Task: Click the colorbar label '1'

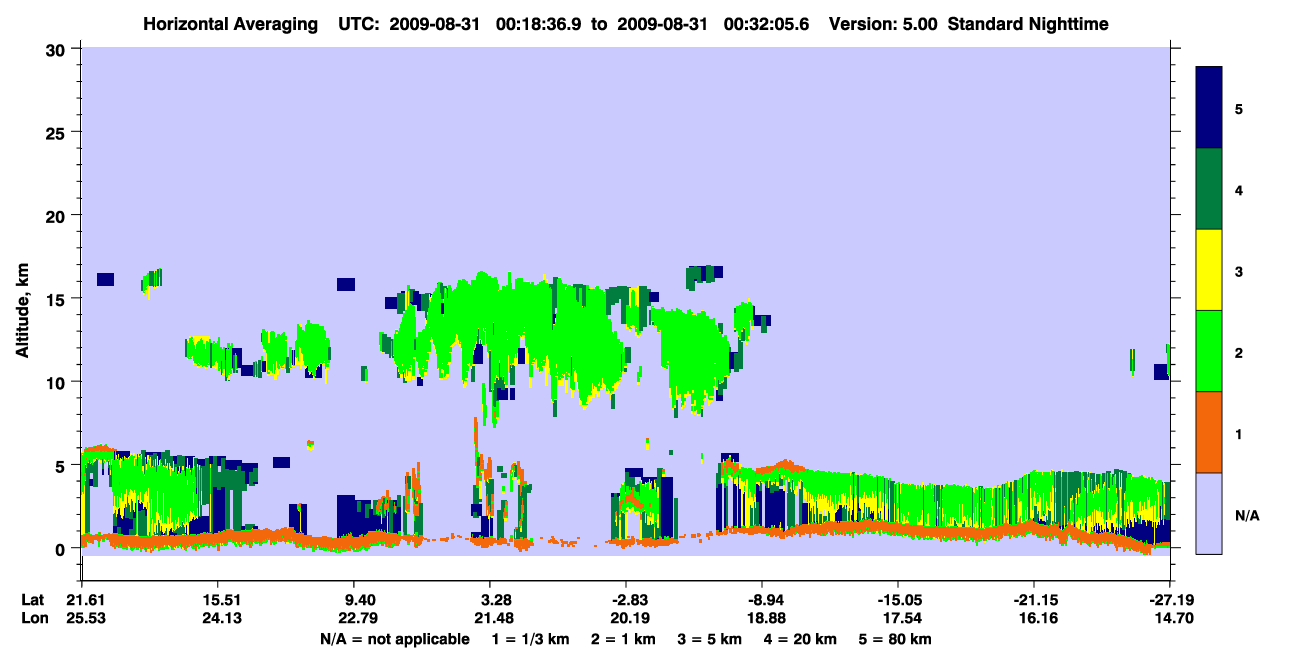Action: click(x=1238, y=434)
